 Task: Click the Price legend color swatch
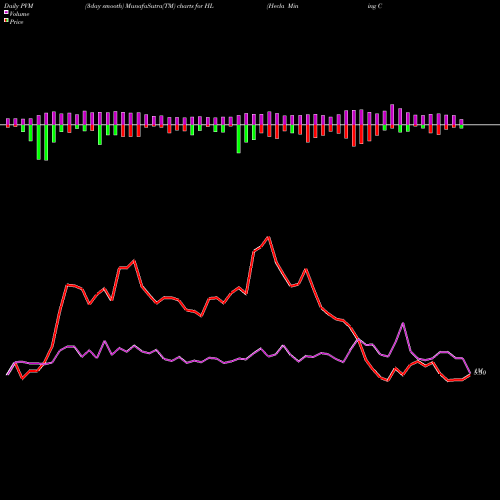coord(6,20)
